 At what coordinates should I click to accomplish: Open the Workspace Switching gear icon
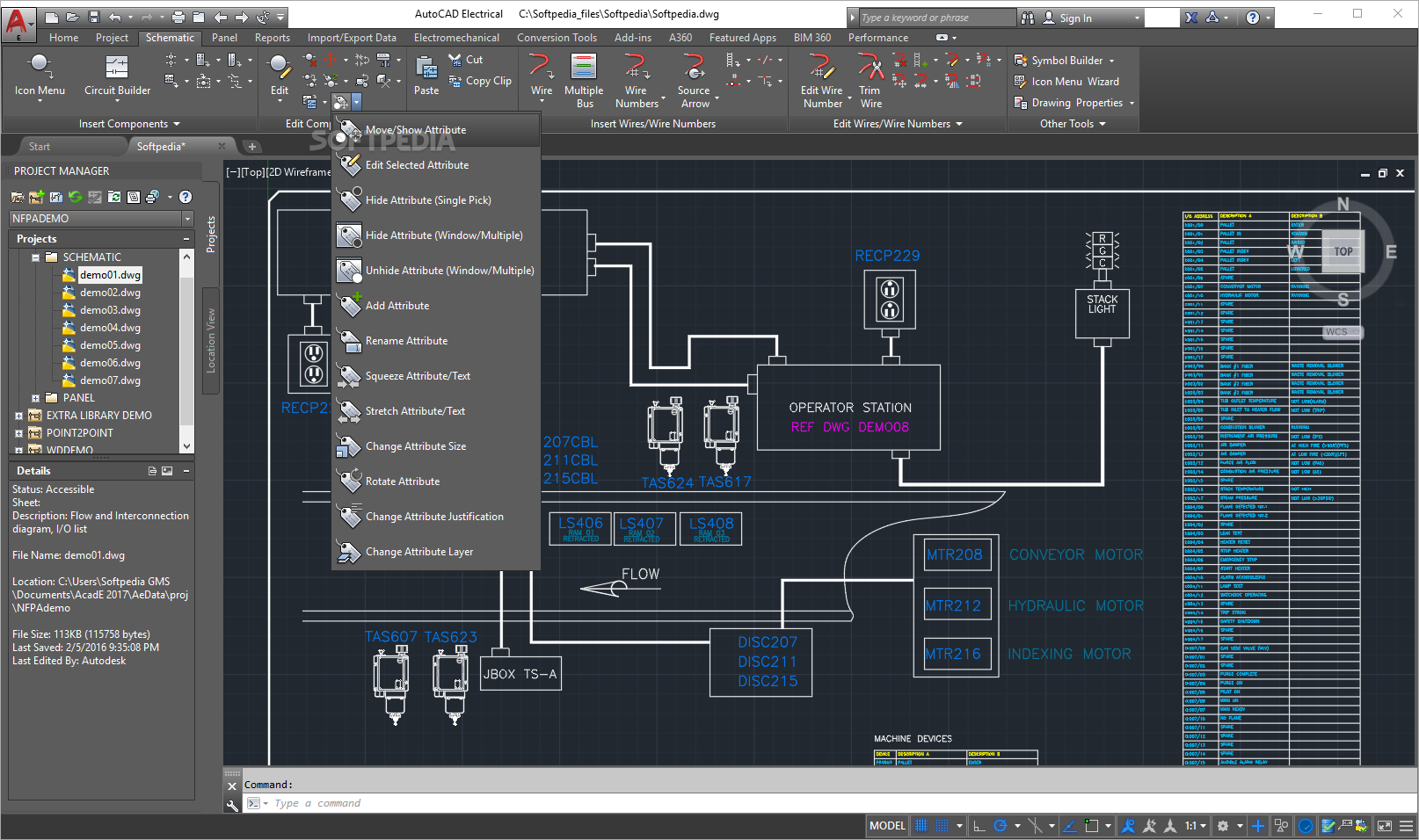[x=1222, y=826]
